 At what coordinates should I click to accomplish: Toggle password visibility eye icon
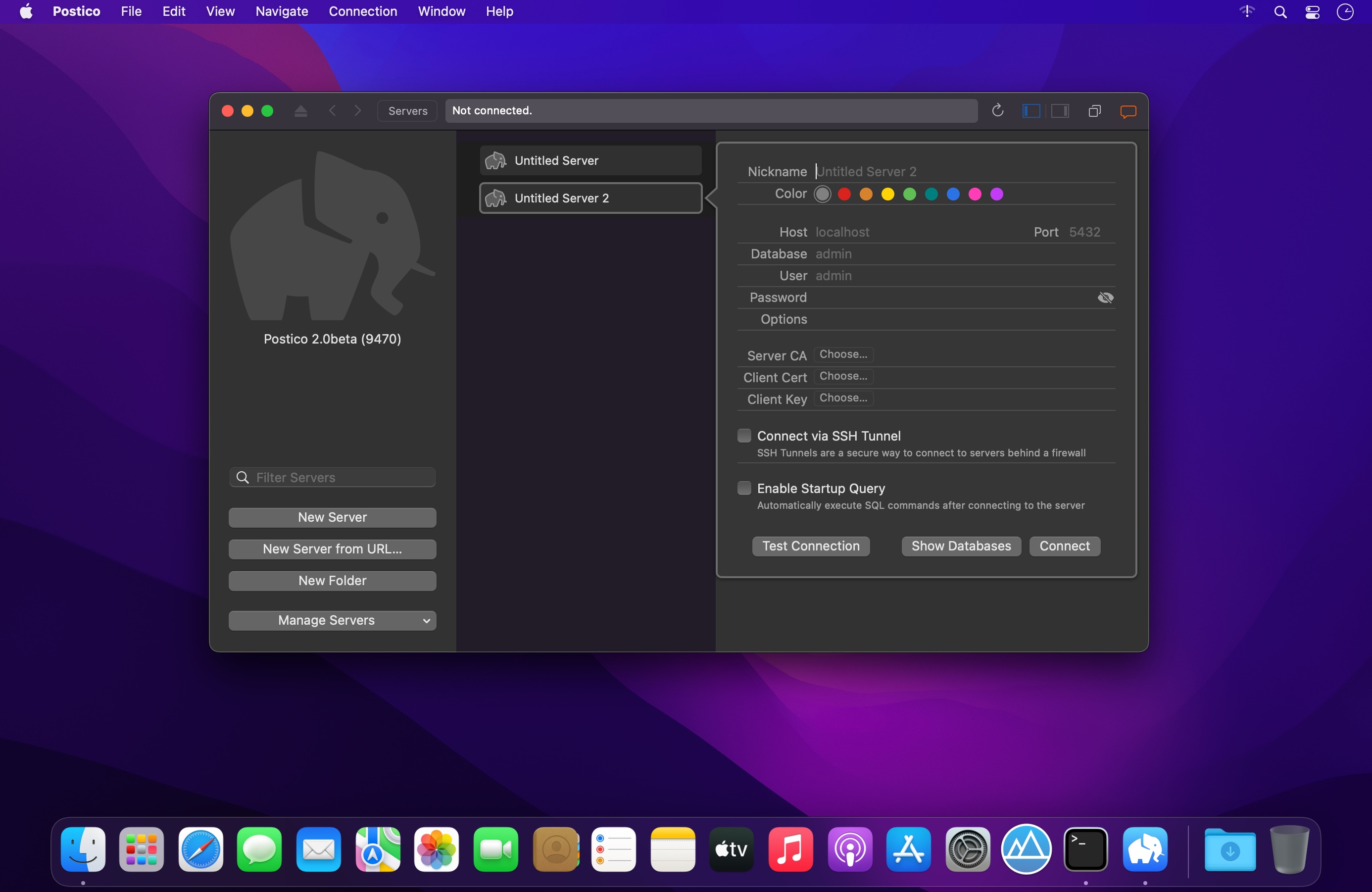tap(1105, 297)
